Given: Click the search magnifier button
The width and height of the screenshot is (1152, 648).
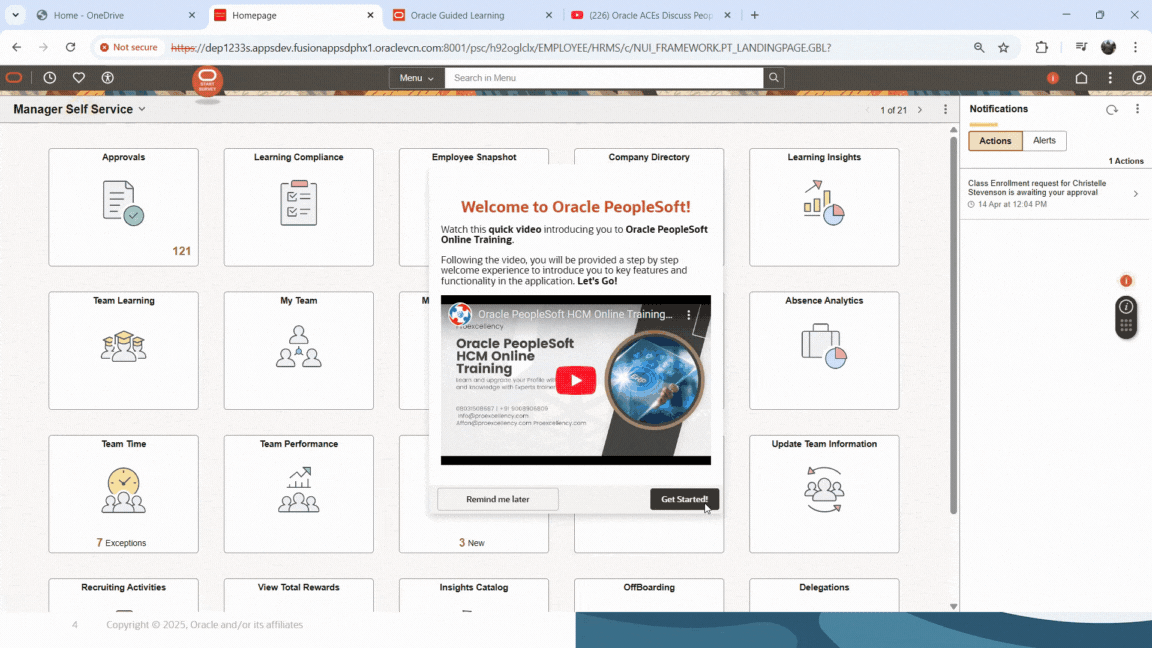Looking at the screenshot, I should (x=773, y=78).
